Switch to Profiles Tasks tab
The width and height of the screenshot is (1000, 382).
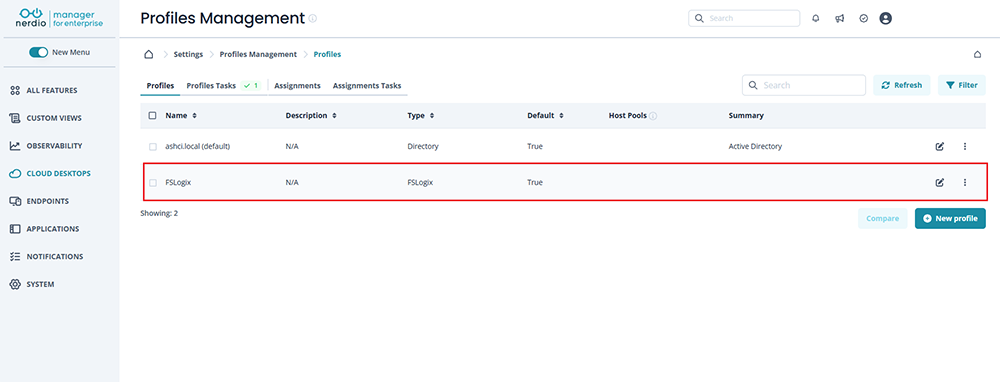point(223,85)
